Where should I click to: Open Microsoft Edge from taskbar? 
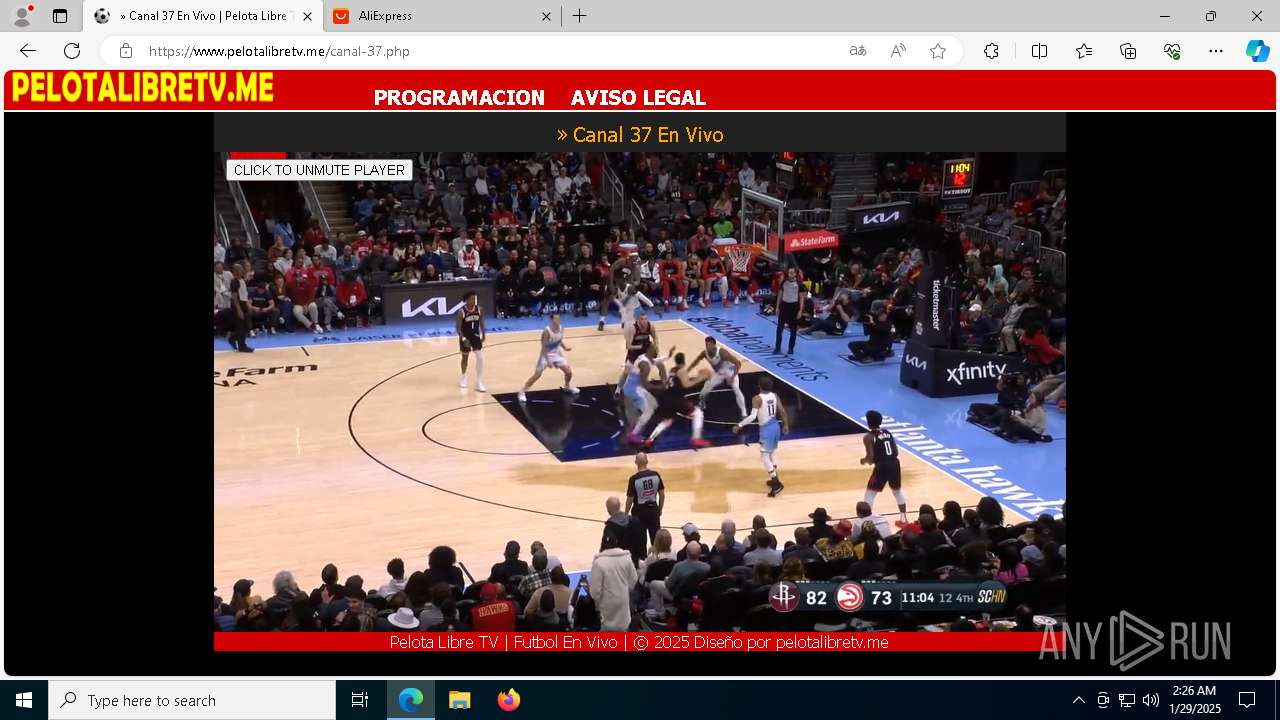[x=411, y=700]
